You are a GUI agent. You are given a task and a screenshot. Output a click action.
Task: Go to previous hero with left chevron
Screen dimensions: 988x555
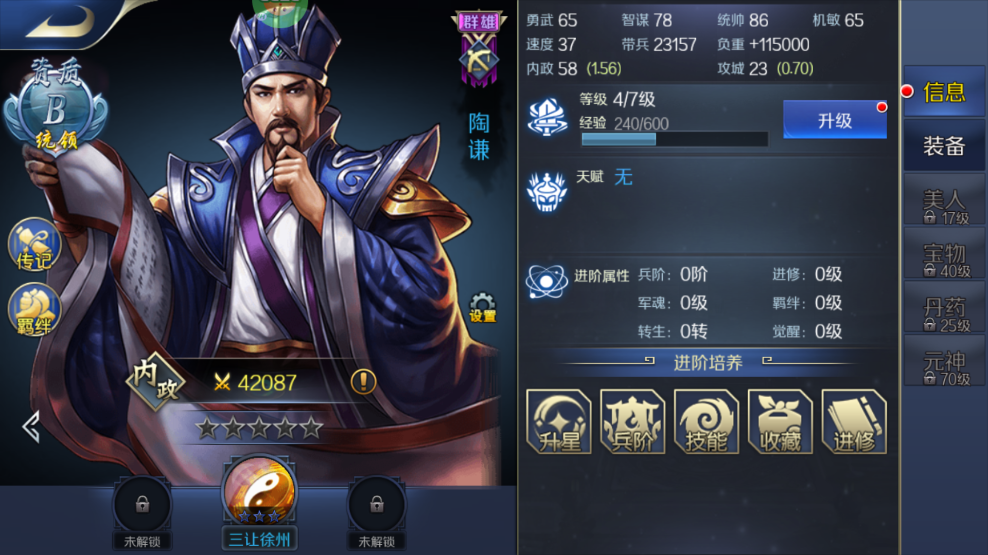(x=31, y=427)
